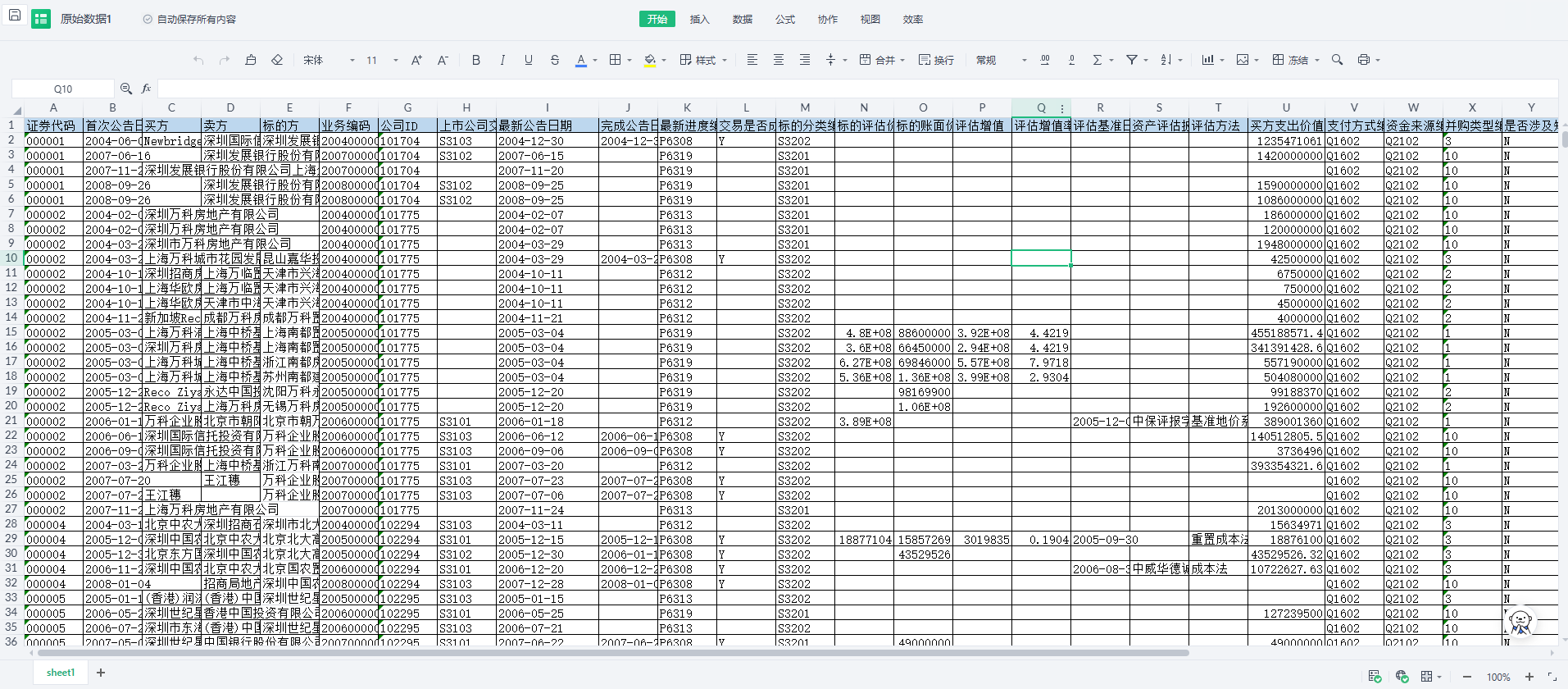Screen dimensions: 1568x689
Task: Increase font size with A+ icon
Action: pyautogui.click(x=416, y=60)
